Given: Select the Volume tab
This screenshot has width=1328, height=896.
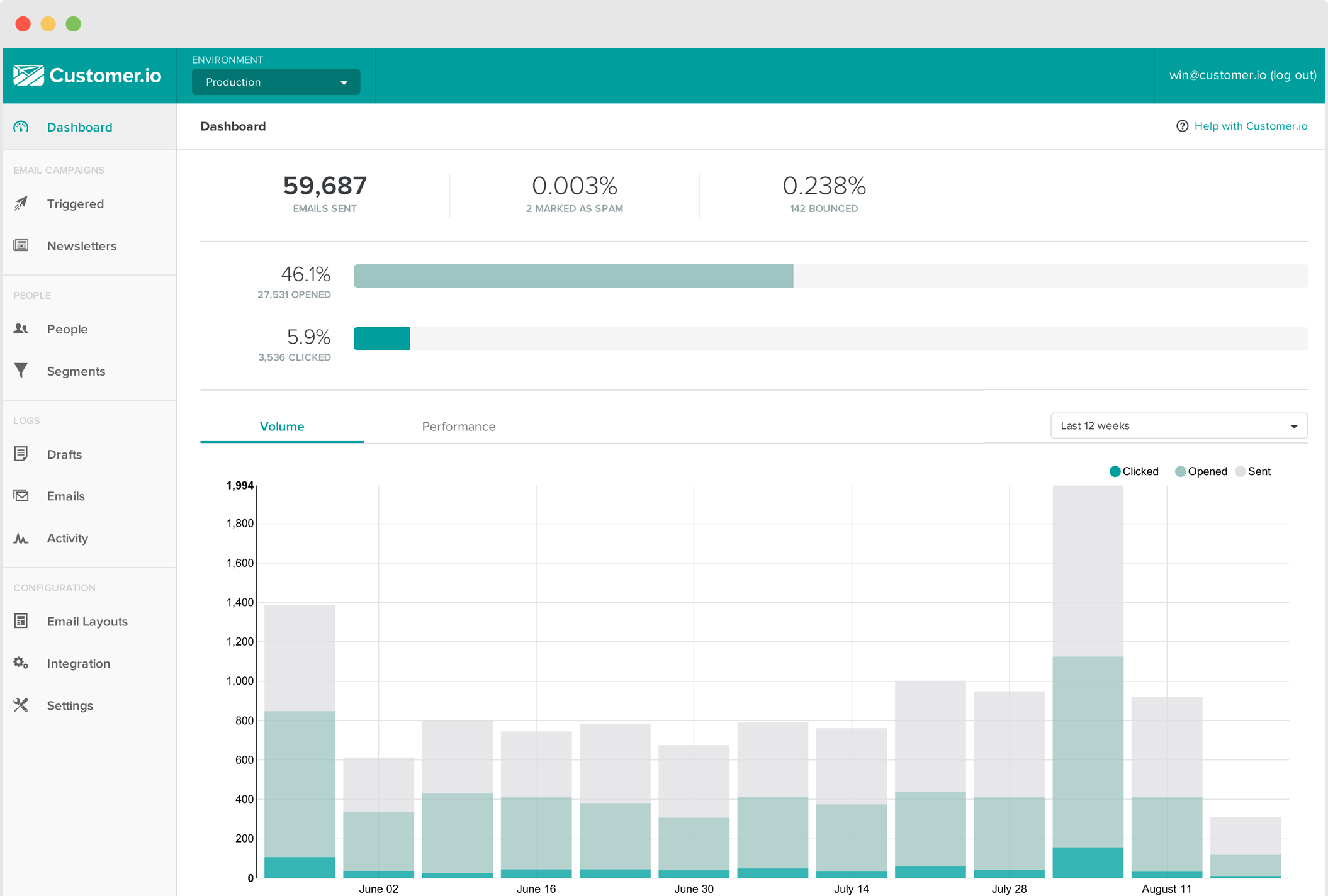Looking at the screenshot, I should (x=282, y=427).
